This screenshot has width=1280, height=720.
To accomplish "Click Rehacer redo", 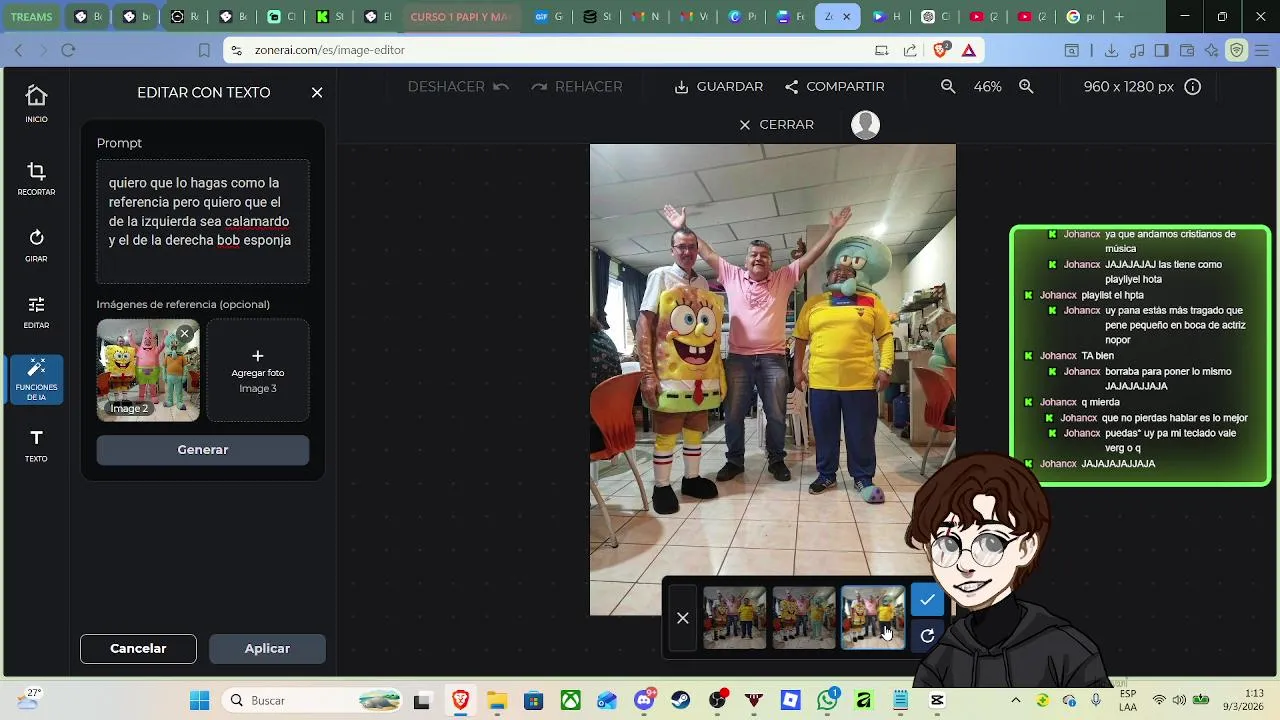I will click(577, 87).
